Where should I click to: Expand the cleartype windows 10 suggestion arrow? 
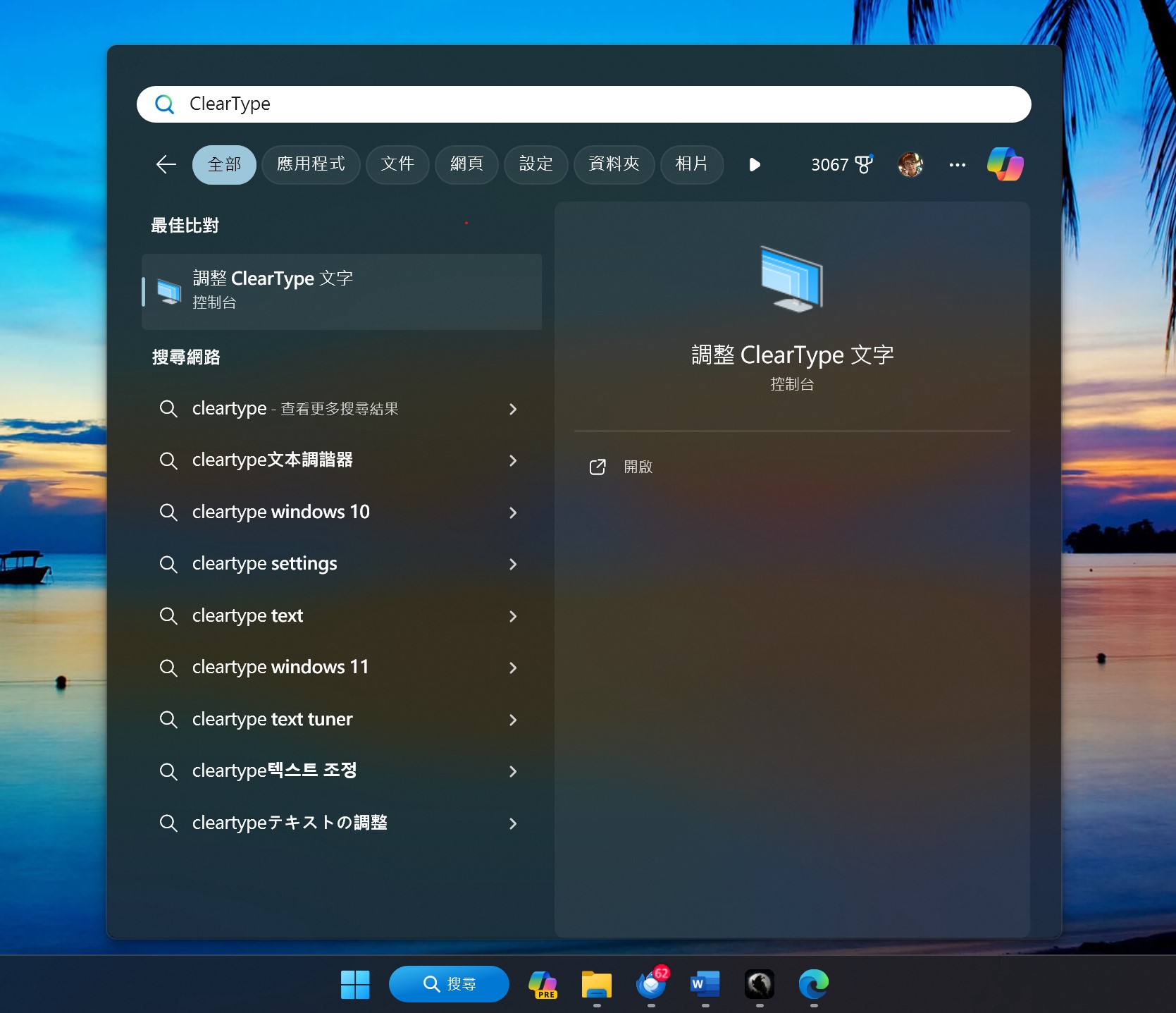[513, 512]
